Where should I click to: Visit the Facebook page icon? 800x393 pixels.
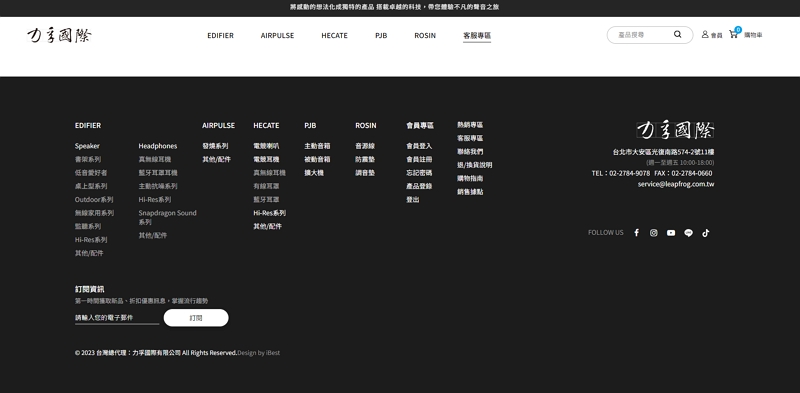[x=636, y=233]
